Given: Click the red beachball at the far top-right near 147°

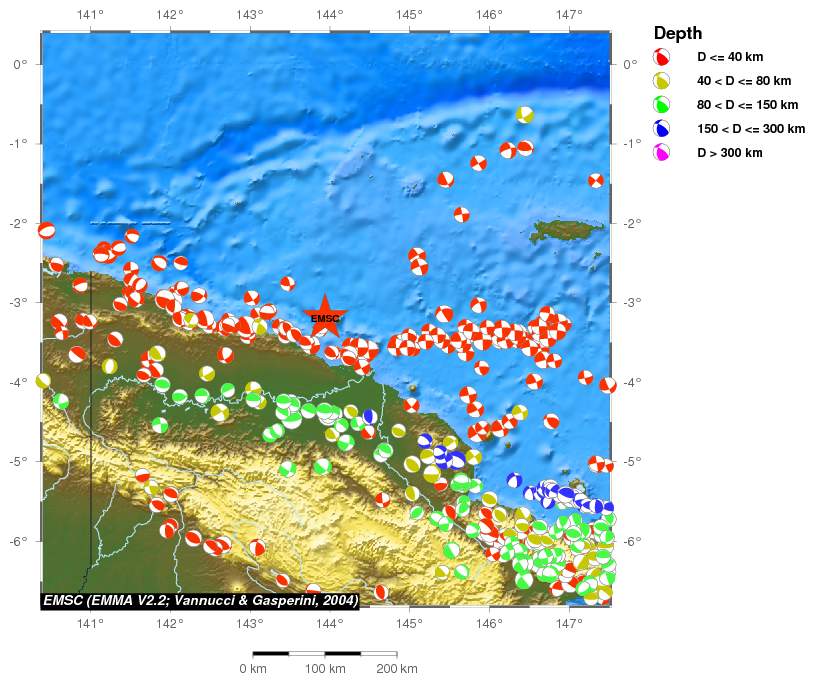Looking at the screenshot, I should pos(596,180).
